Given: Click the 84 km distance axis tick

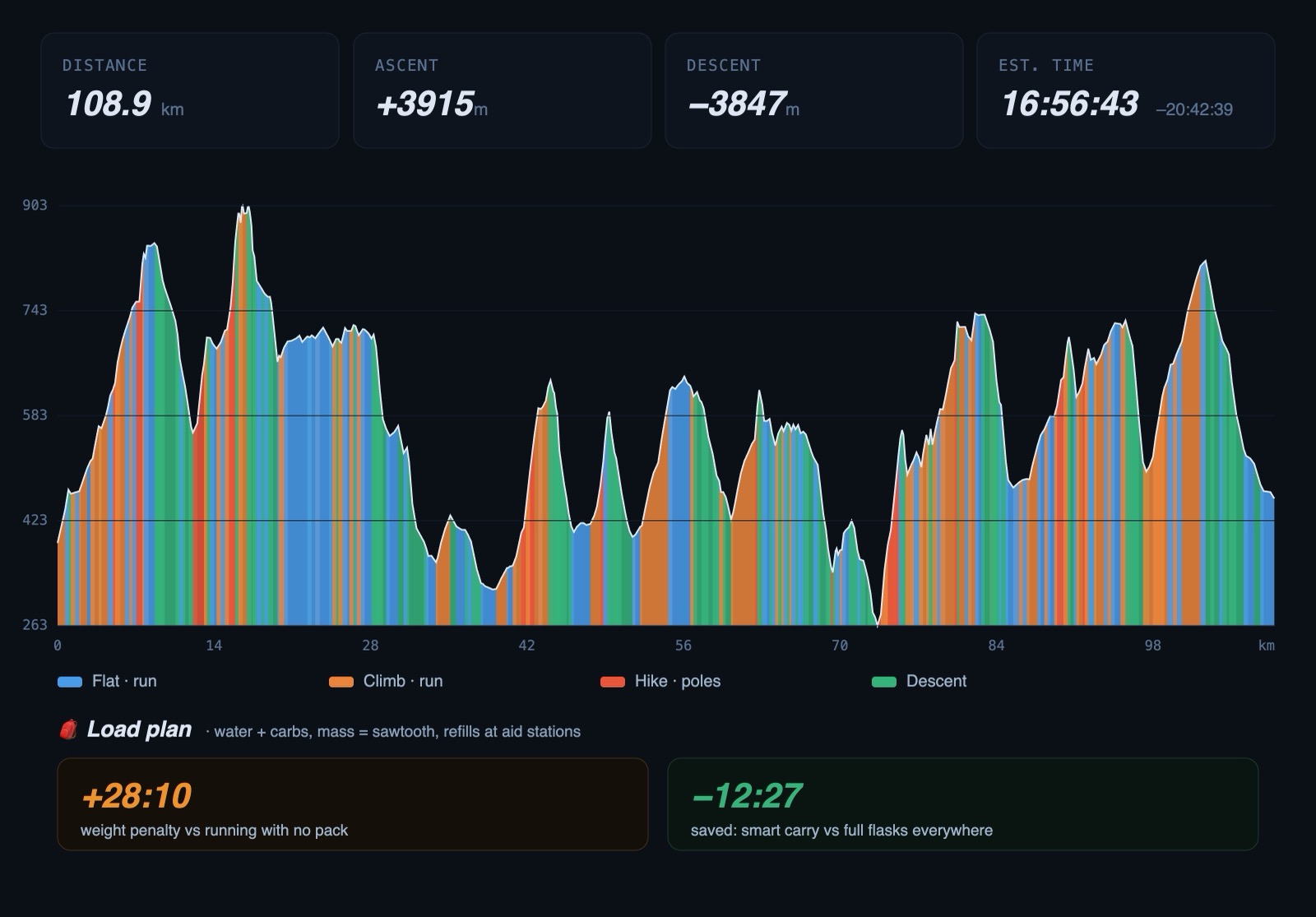Looking at the screenshot, I should 996,646.
